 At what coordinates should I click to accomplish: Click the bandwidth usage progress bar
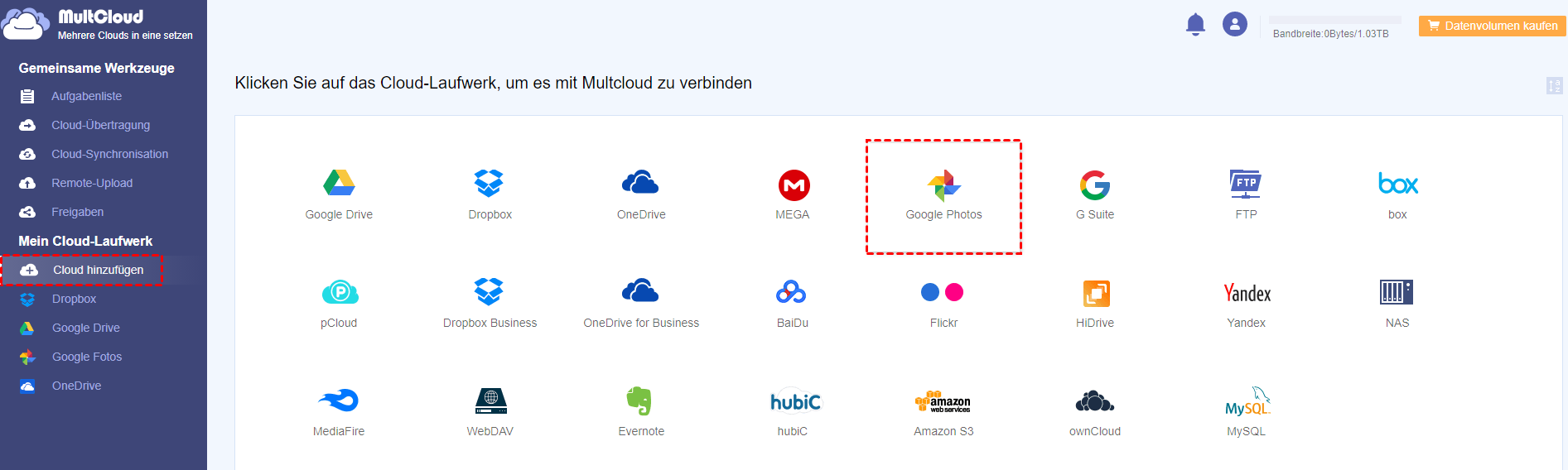pos(1334,20)
